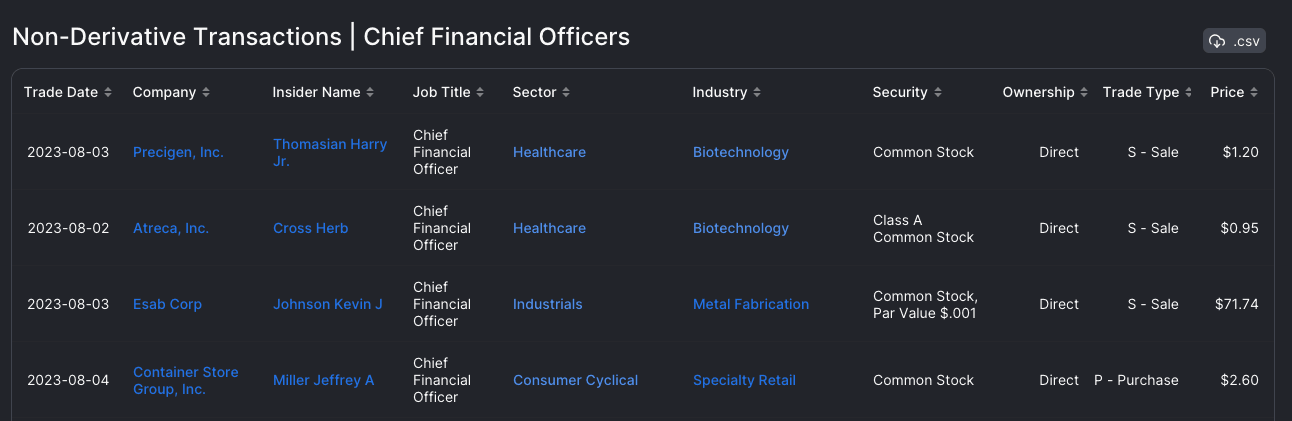The width and height of the screenshot is (1292, 421).
Task: Open Container Store Group, Inc. link
Action: [186, 380]
